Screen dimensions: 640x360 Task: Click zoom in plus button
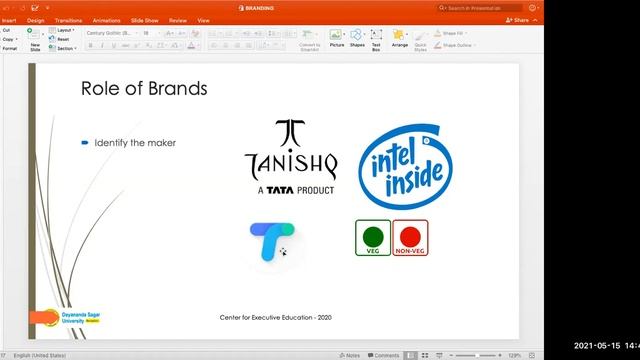(x=500, y=356)
